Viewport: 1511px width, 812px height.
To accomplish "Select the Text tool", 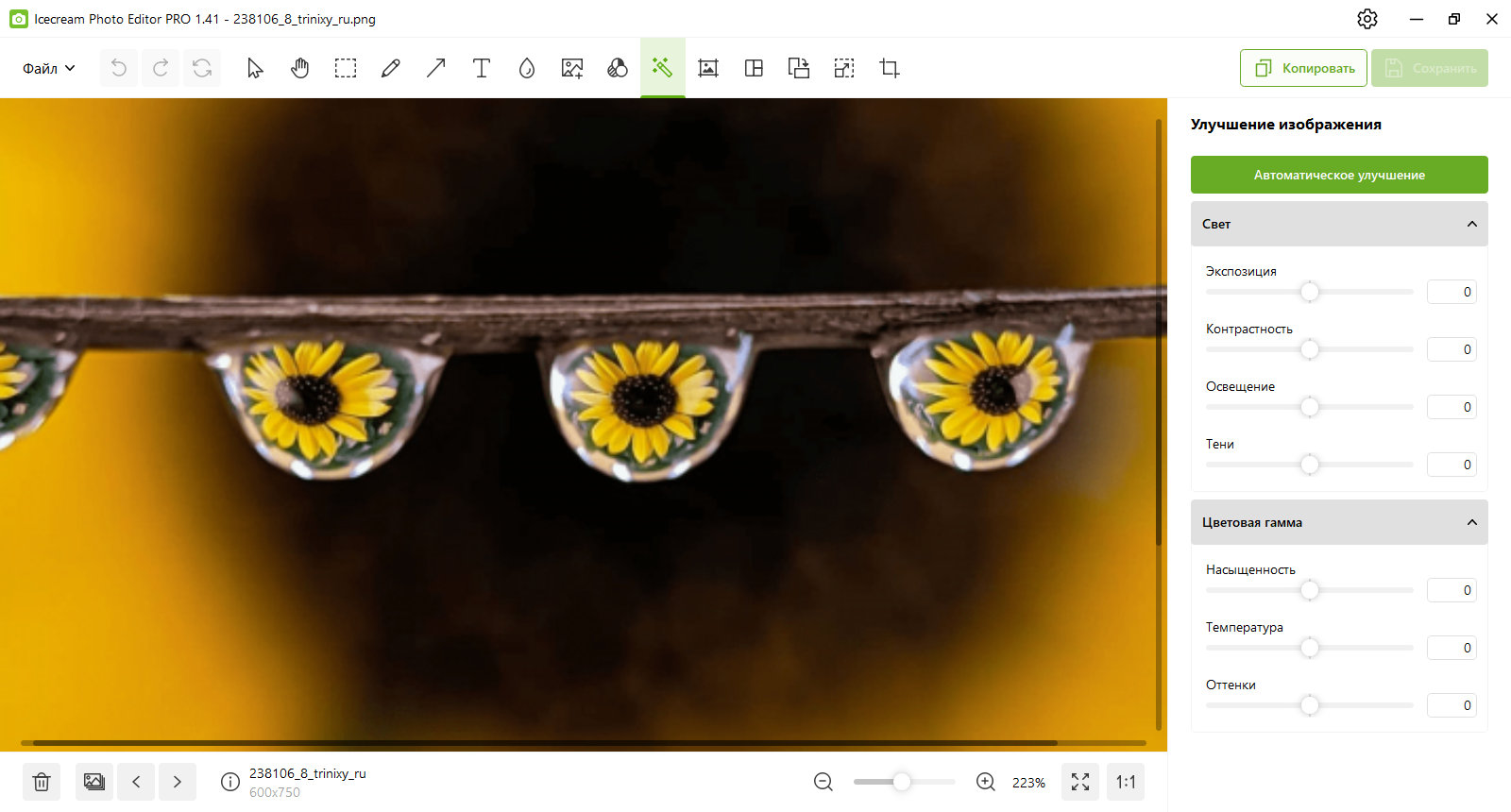I will 482,68.
